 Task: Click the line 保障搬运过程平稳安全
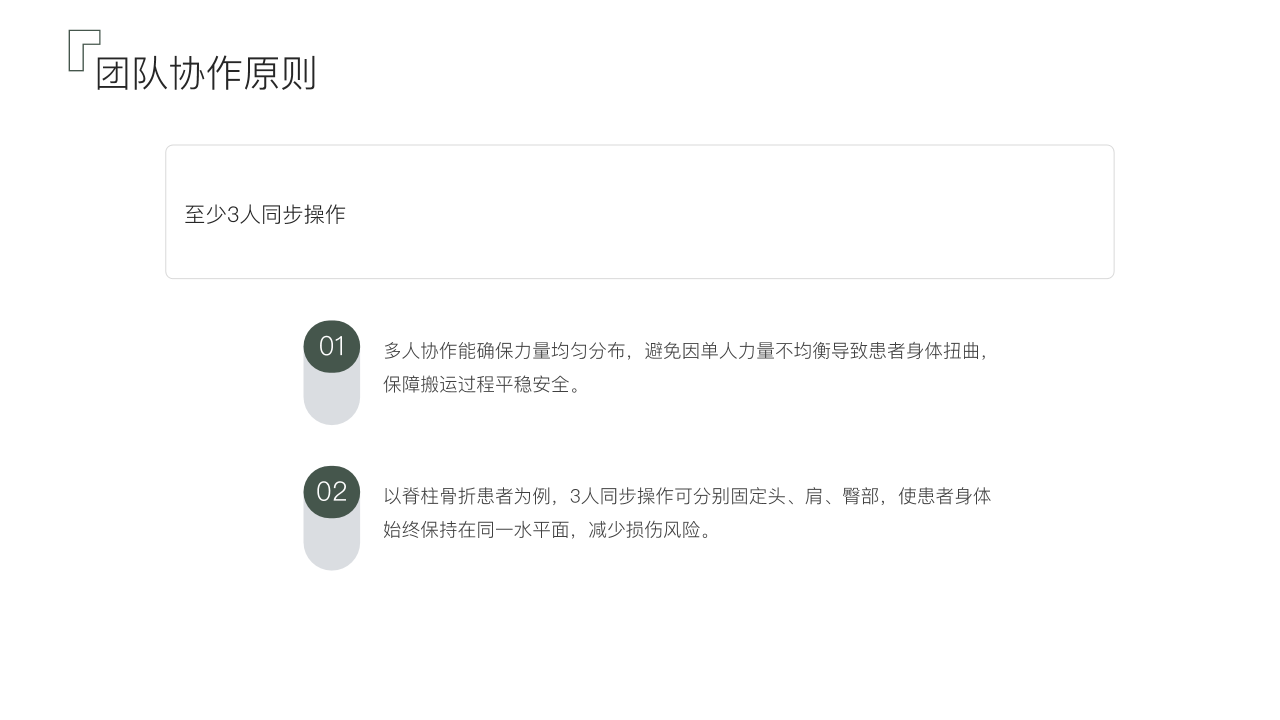[483, 385]
